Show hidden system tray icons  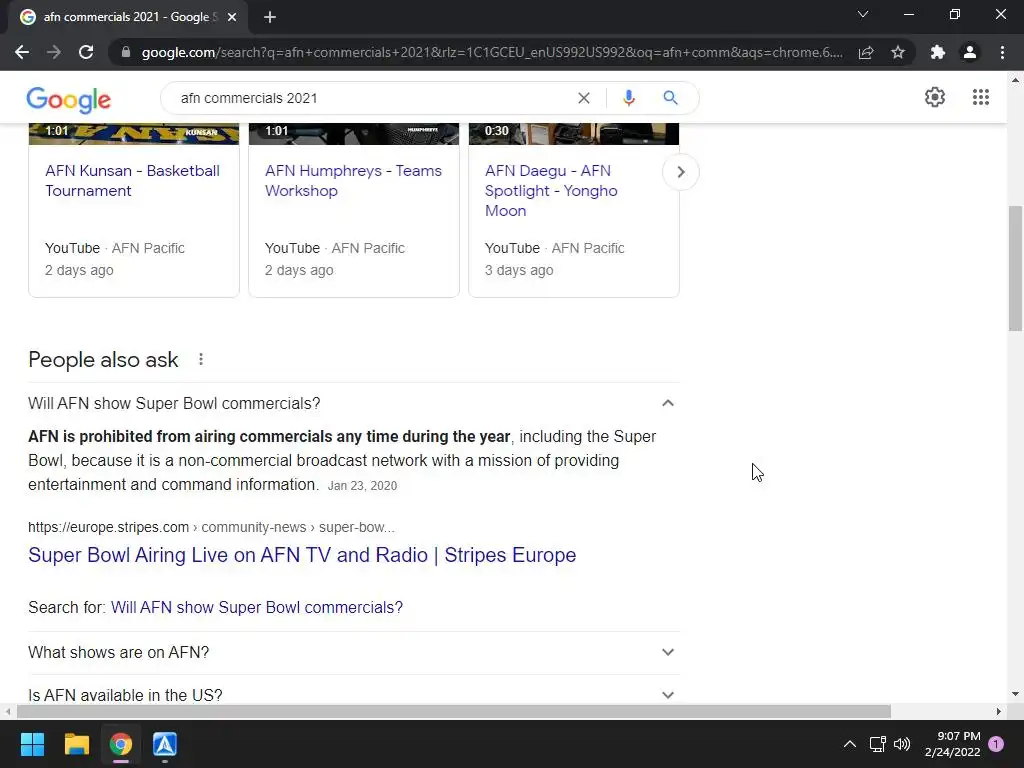[850, 744]
